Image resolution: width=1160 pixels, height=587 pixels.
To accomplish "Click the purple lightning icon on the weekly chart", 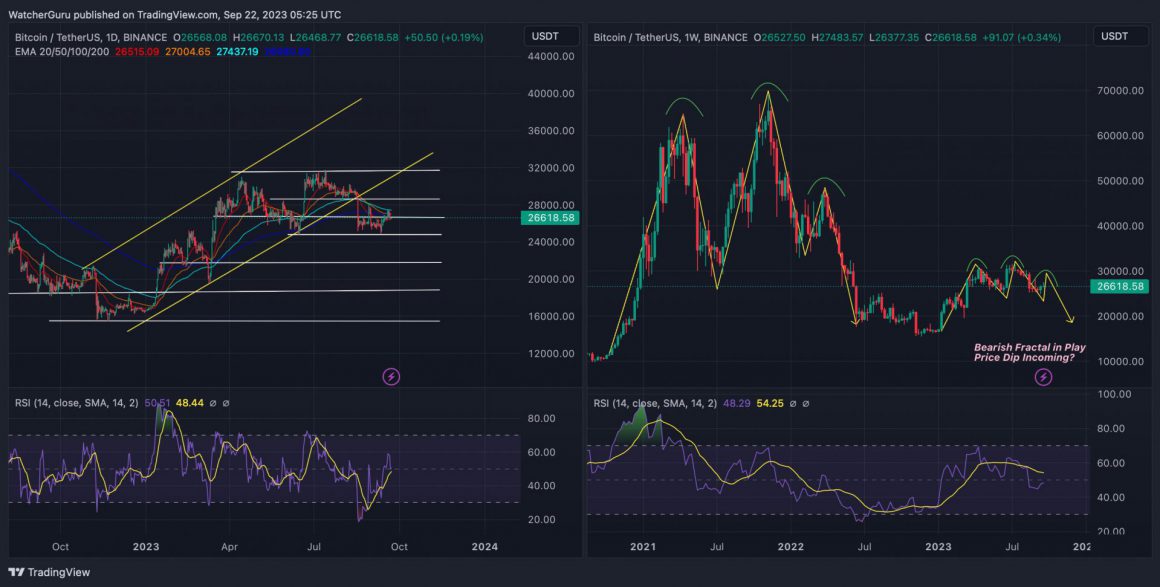I will (1043, 377).
